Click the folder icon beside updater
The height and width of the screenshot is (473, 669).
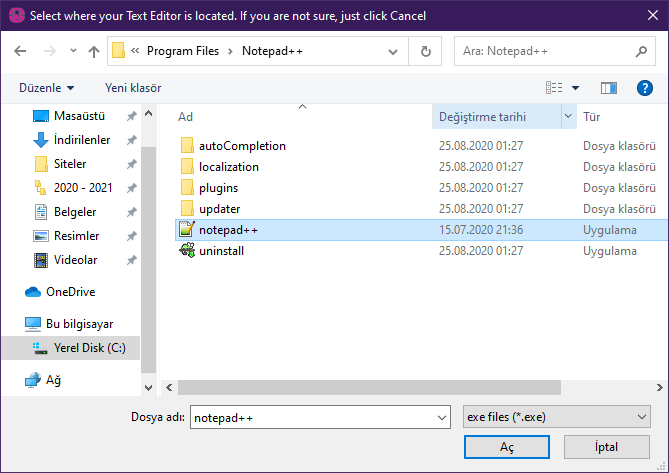187,209
